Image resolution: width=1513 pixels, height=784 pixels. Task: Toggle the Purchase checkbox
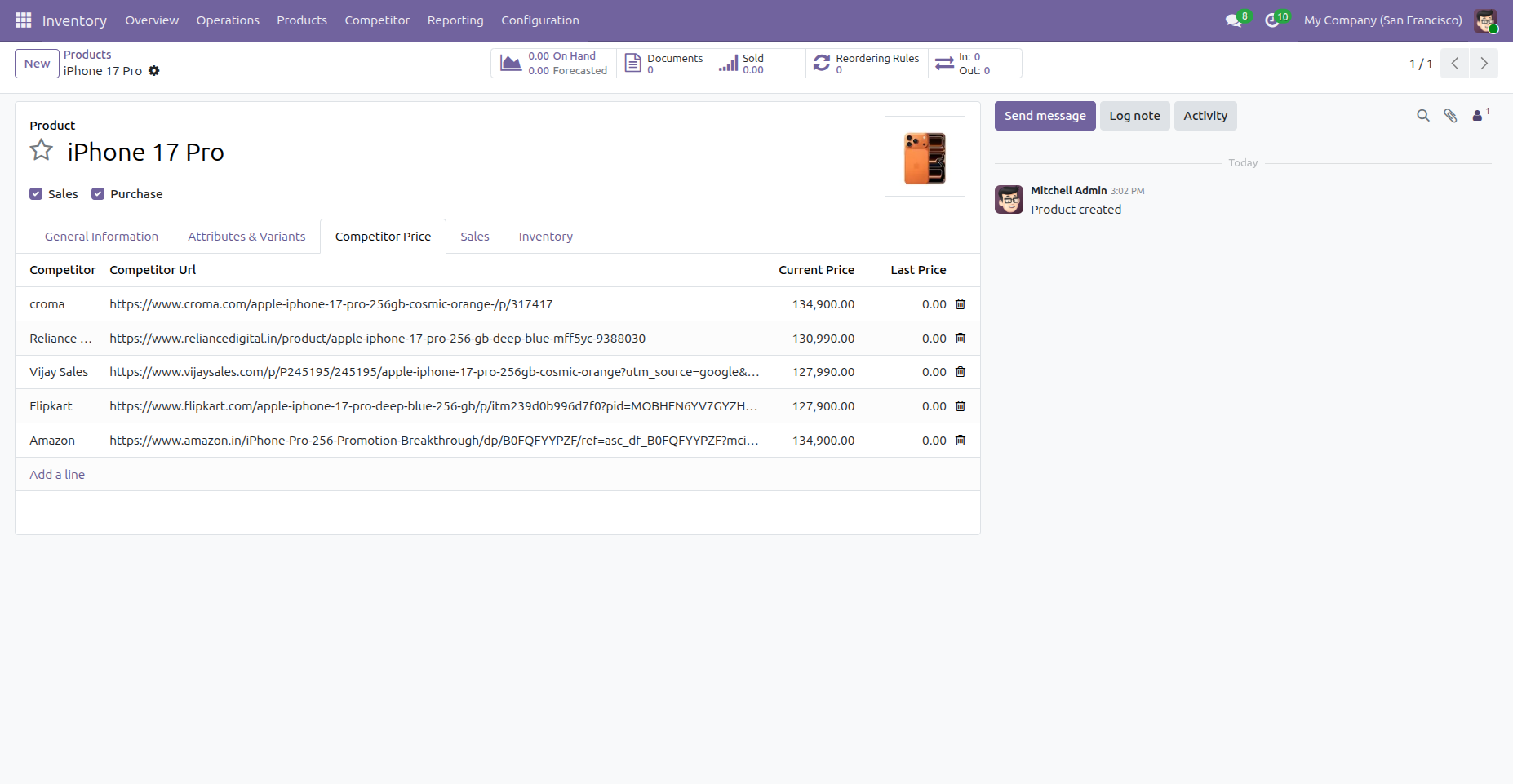(x=98, y=194)
